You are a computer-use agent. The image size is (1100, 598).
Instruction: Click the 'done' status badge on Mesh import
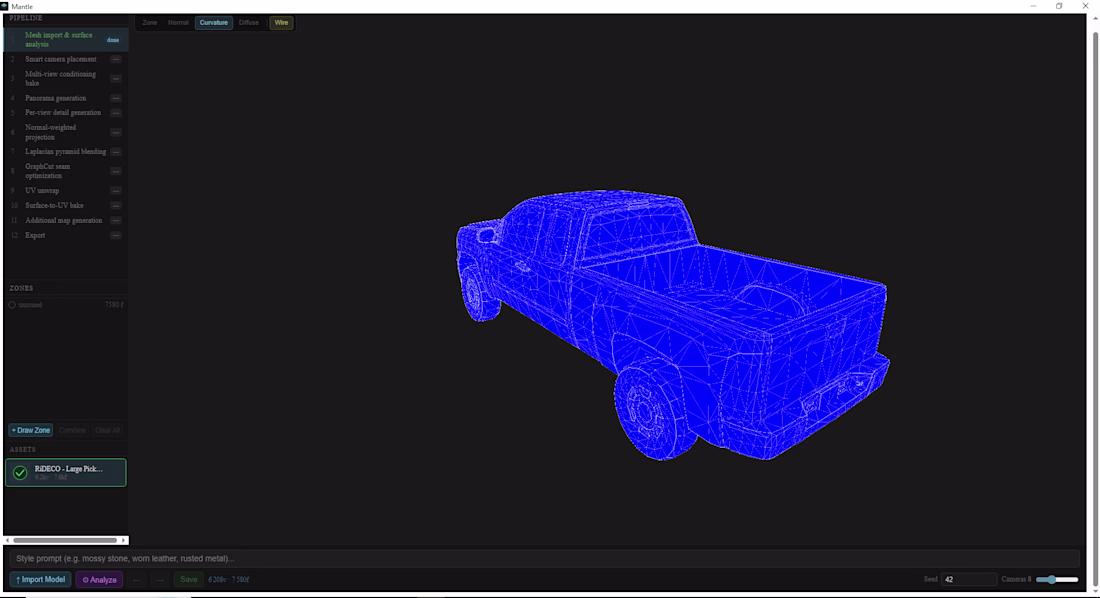tap(113, 40)
